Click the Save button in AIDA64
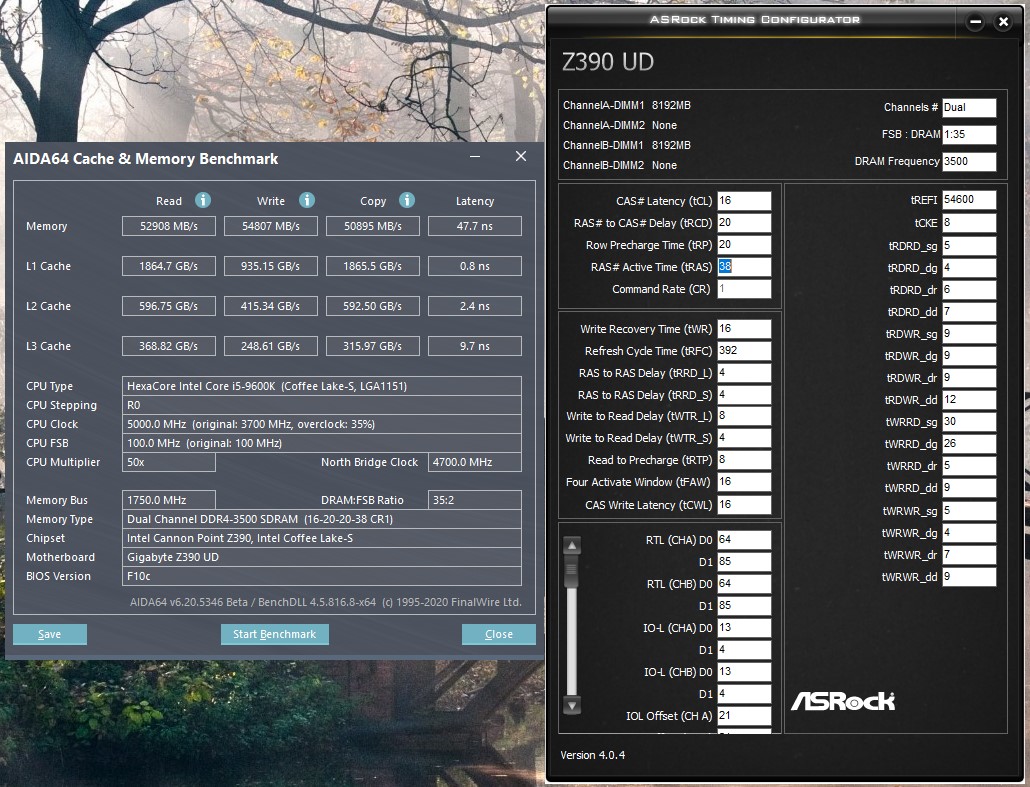The width and height of the screenshot is (1030, 787). click(x=50, y=634)
